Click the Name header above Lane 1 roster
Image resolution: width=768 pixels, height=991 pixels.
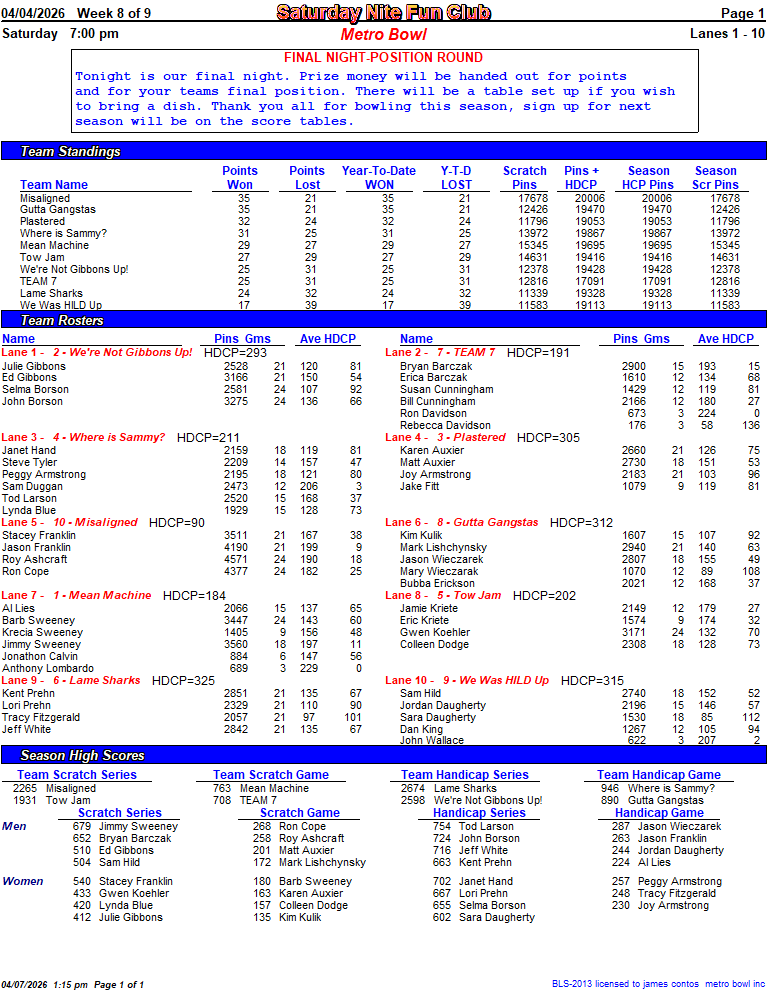[x=18, y=338]
